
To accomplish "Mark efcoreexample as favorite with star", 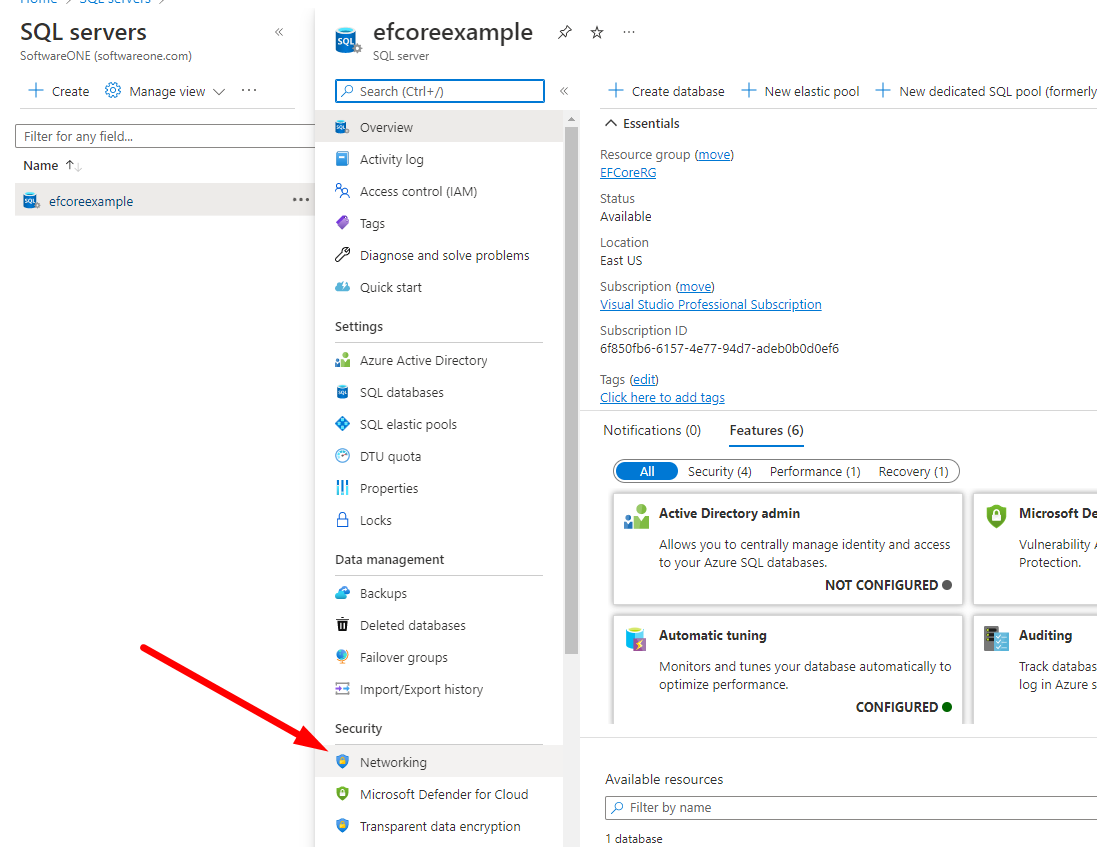I will point(597,32).
